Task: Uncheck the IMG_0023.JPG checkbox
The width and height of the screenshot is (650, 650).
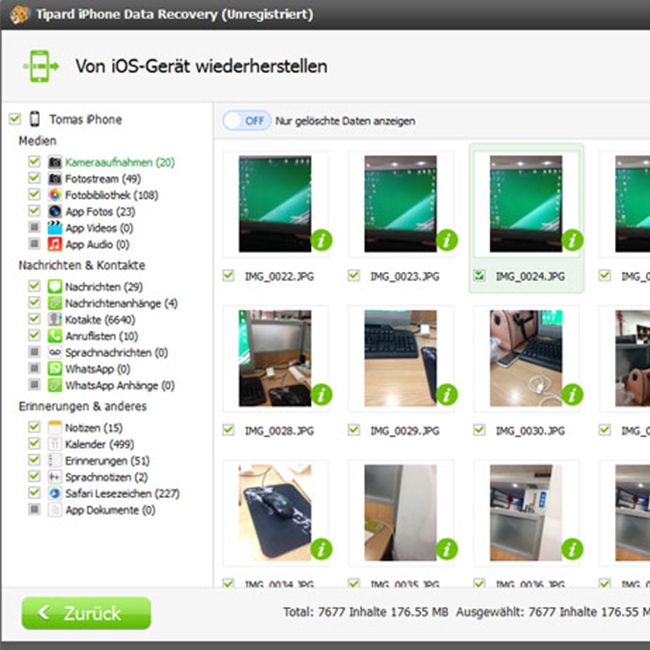Action: 354,276
